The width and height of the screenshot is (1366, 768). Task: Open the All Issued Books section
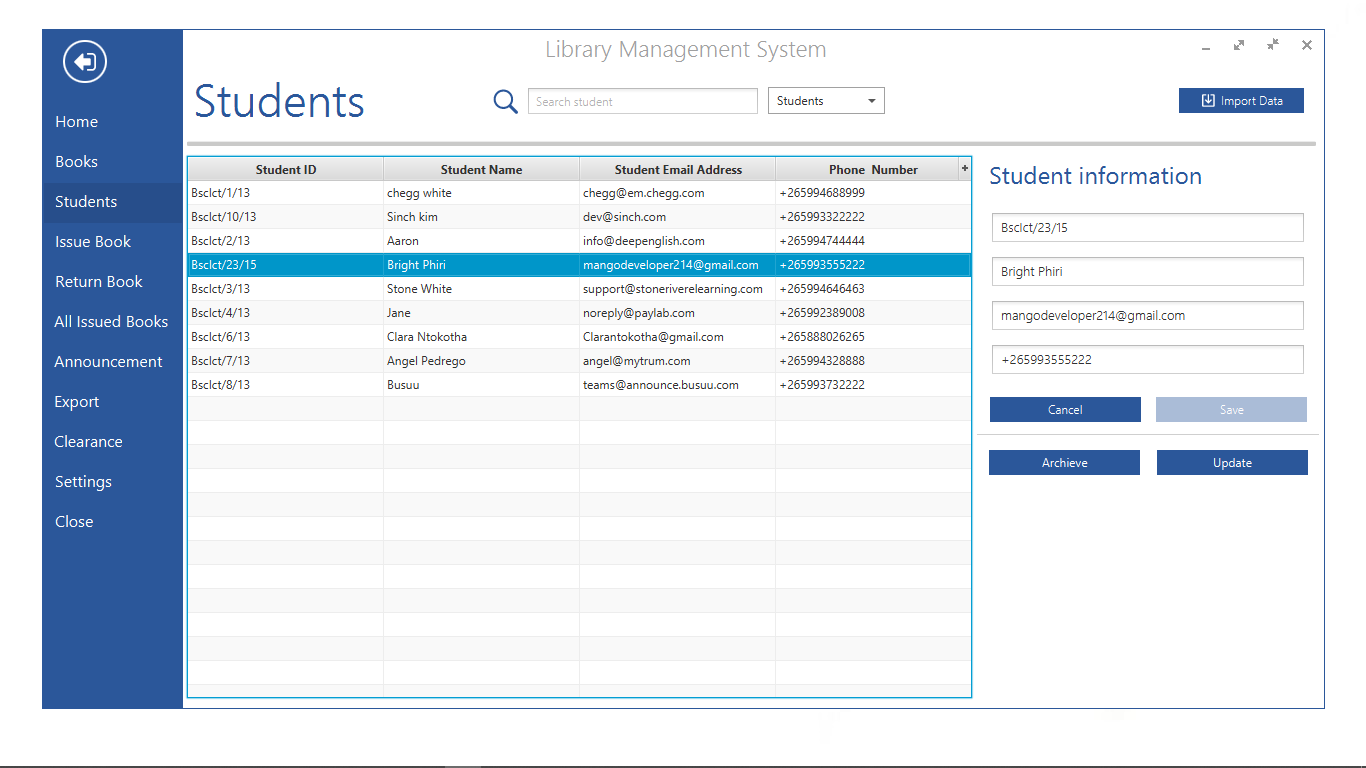(x=110, y=321)
